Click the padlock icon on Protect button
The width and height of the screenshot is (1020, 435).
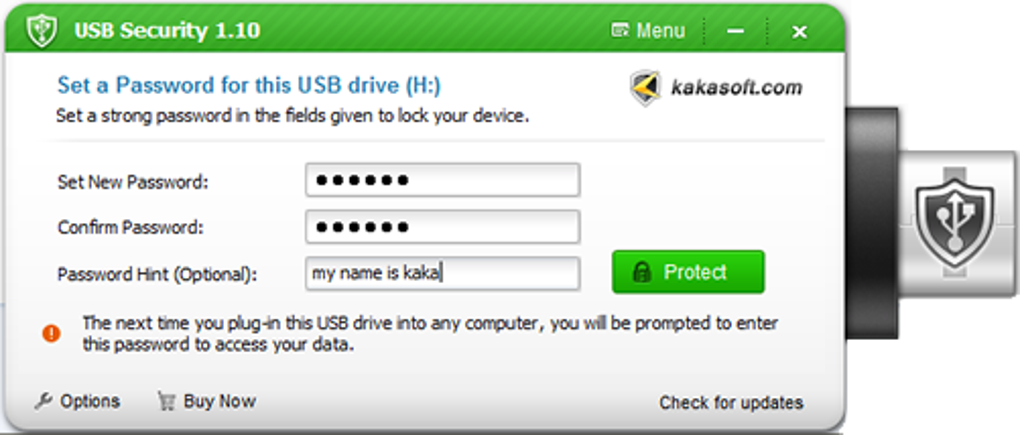pyautogui.click(x=643, y=272)
